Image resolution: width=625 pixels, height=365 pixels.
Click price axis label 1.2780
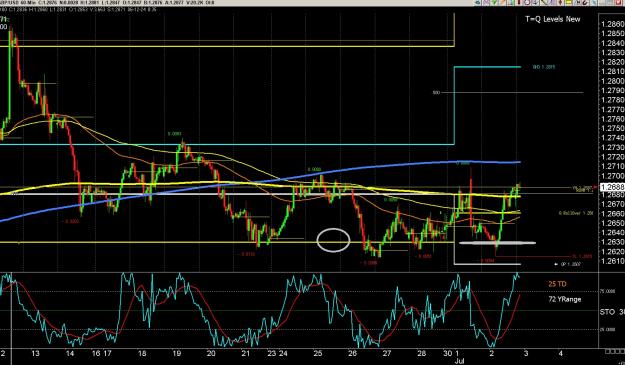coord(612,100)
